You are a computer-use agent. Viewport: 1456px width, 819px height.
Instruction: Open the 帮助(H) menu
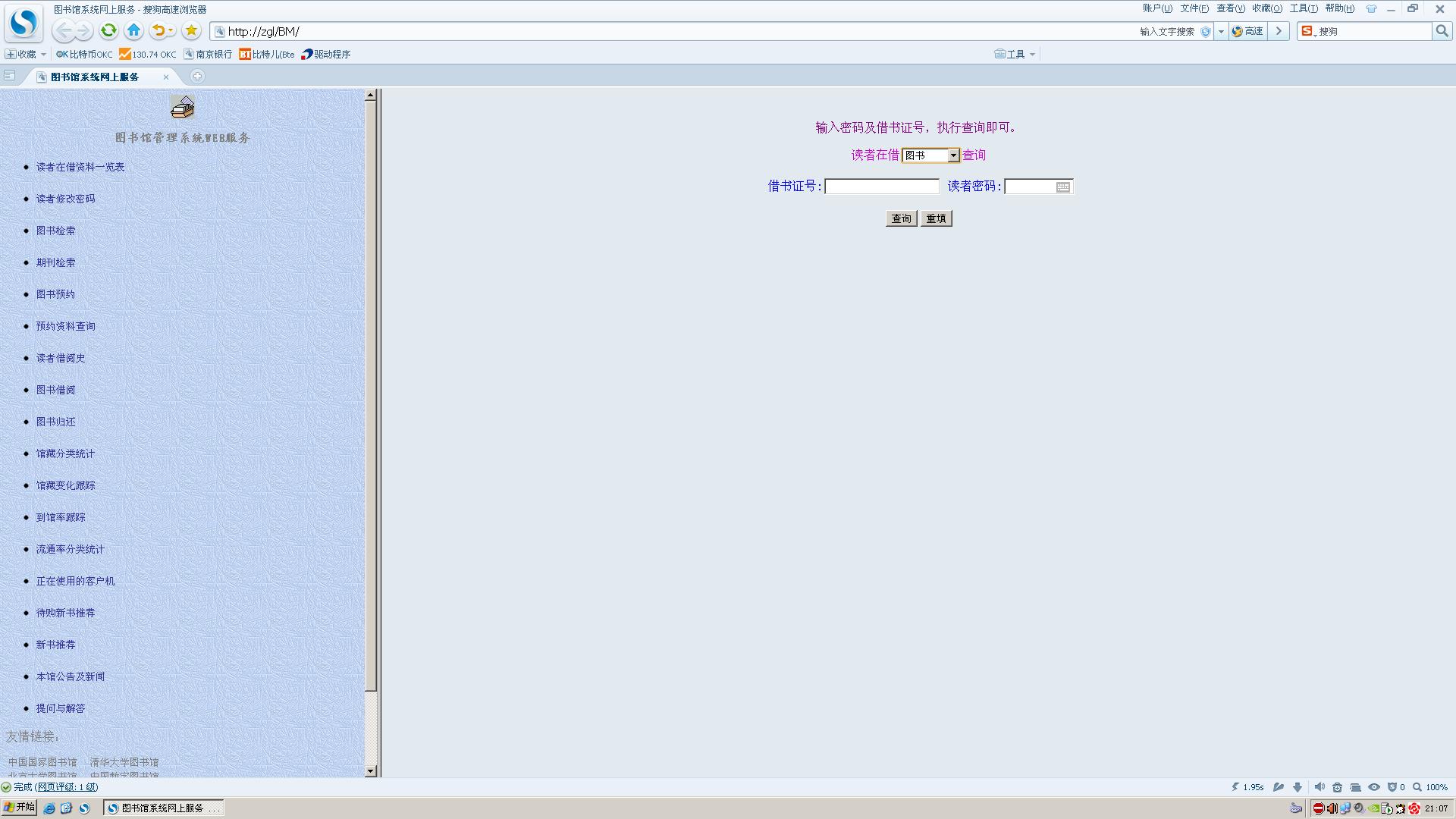[x=1339, y=8]
